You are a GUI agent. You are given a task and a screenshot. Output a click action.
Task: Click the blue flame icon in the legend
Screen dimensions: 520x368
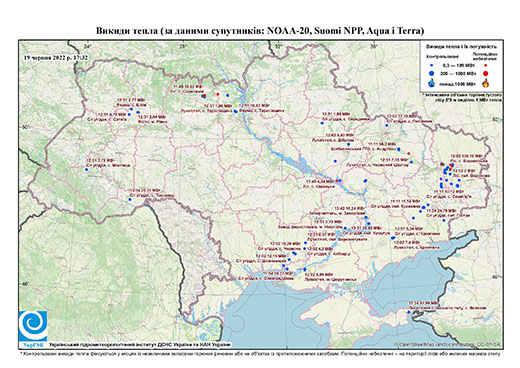(x=432, y=83)
